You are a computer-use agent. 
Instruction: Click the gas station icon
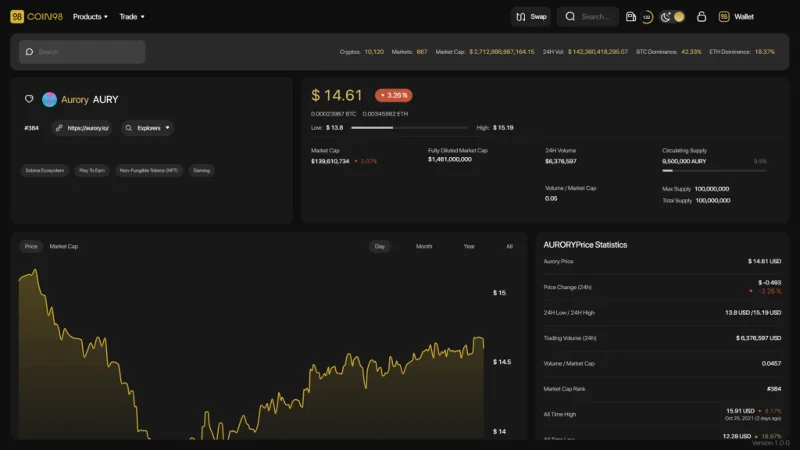click(631, 17)
